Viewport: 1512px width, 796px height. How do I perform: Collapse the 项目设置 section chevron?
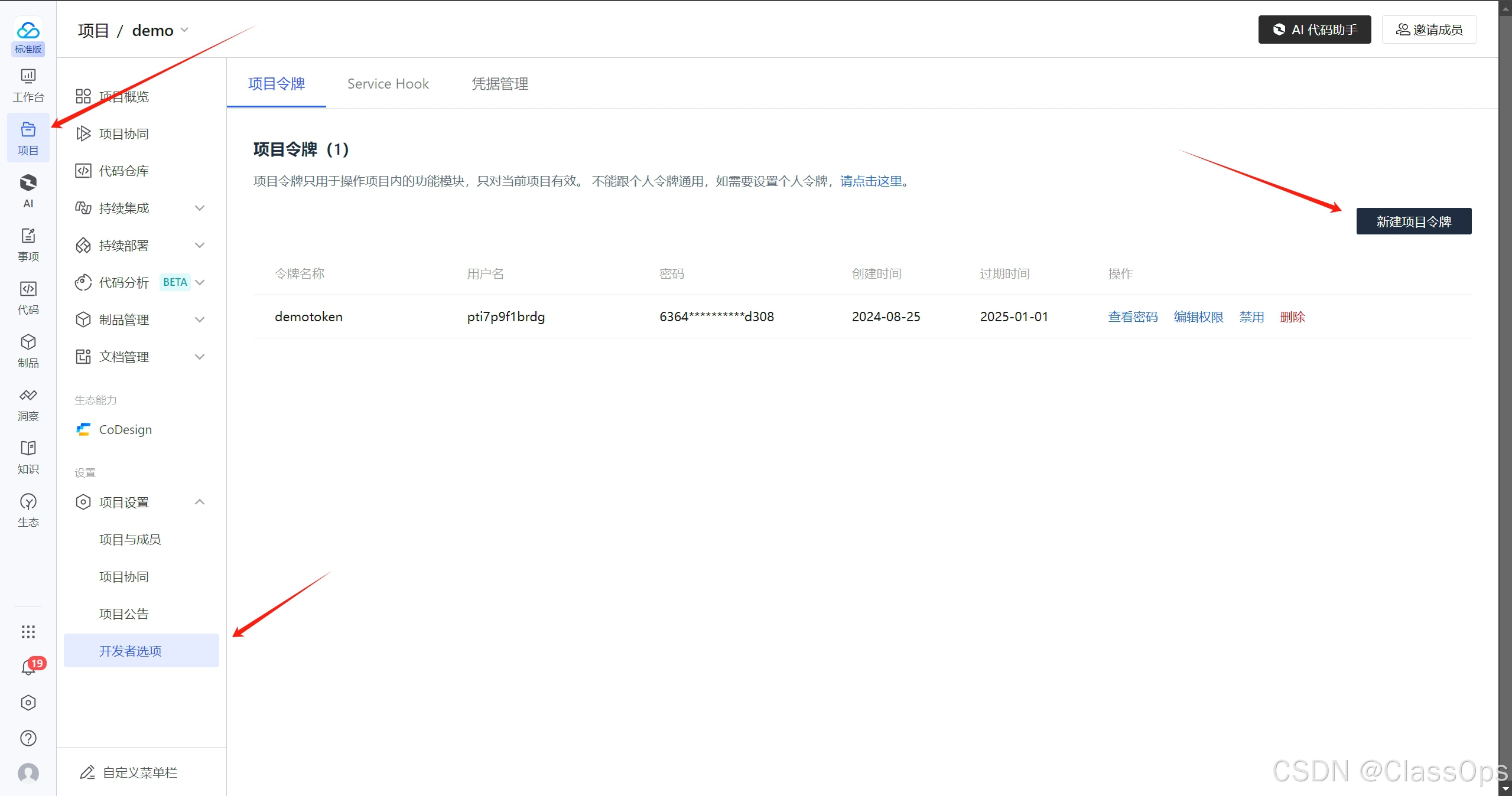pos(200,502)
